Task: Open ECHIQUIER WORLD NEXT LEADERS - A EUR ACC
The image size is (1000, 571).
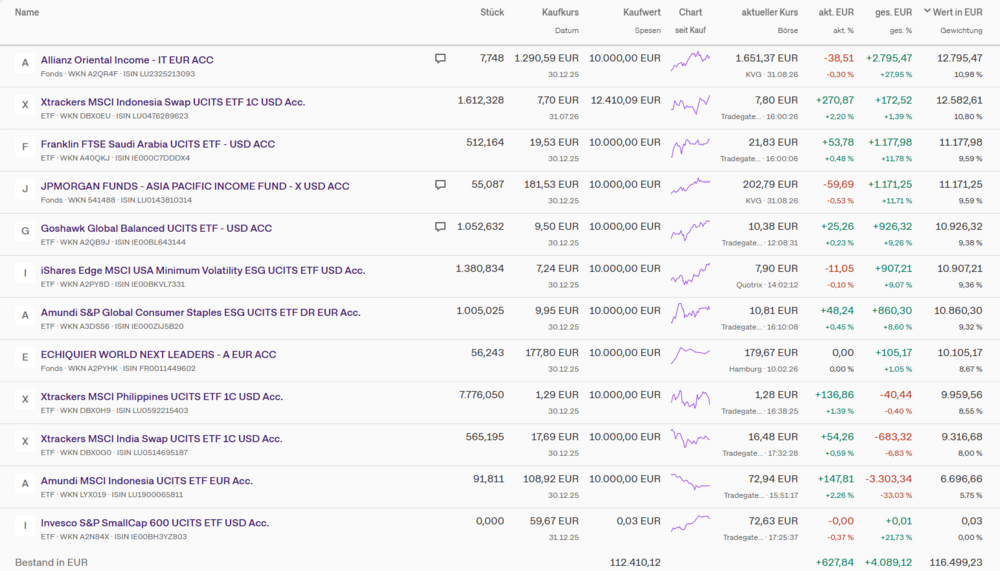Action: (x=158, y=355)
